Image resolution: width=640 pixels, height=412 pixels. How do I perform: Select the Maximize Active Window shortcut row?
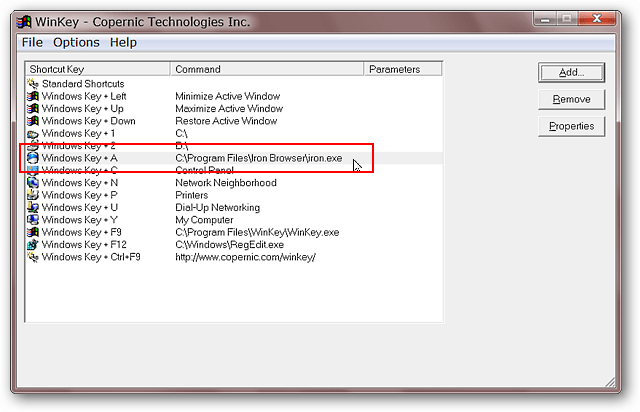click(234, 109)
